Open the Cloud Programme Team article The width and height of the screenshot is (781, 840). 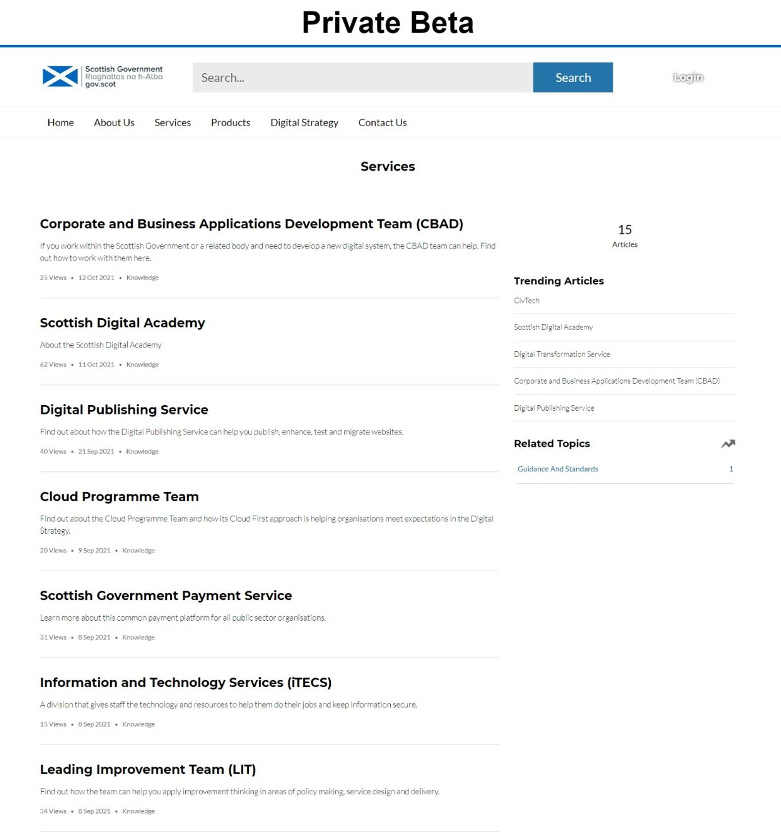[119, 497]
